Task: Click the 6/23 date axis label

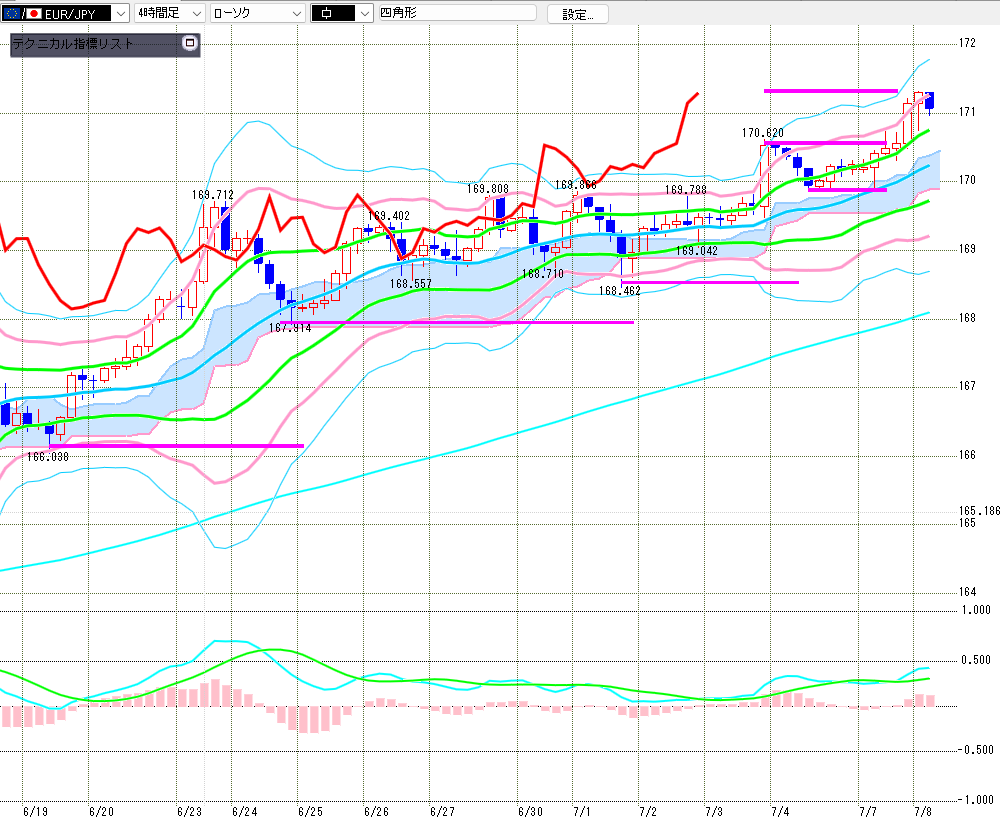Action: coord(189,811)
